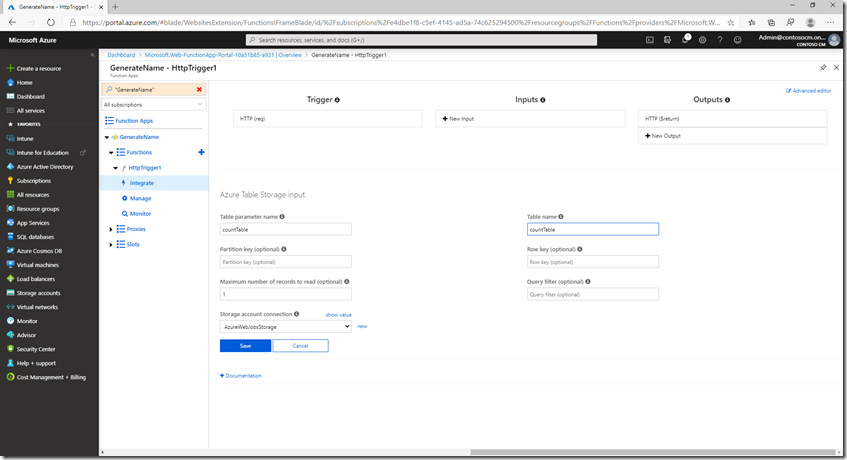
Task: Open the Advanced editor link
Action: click(808, 91)
